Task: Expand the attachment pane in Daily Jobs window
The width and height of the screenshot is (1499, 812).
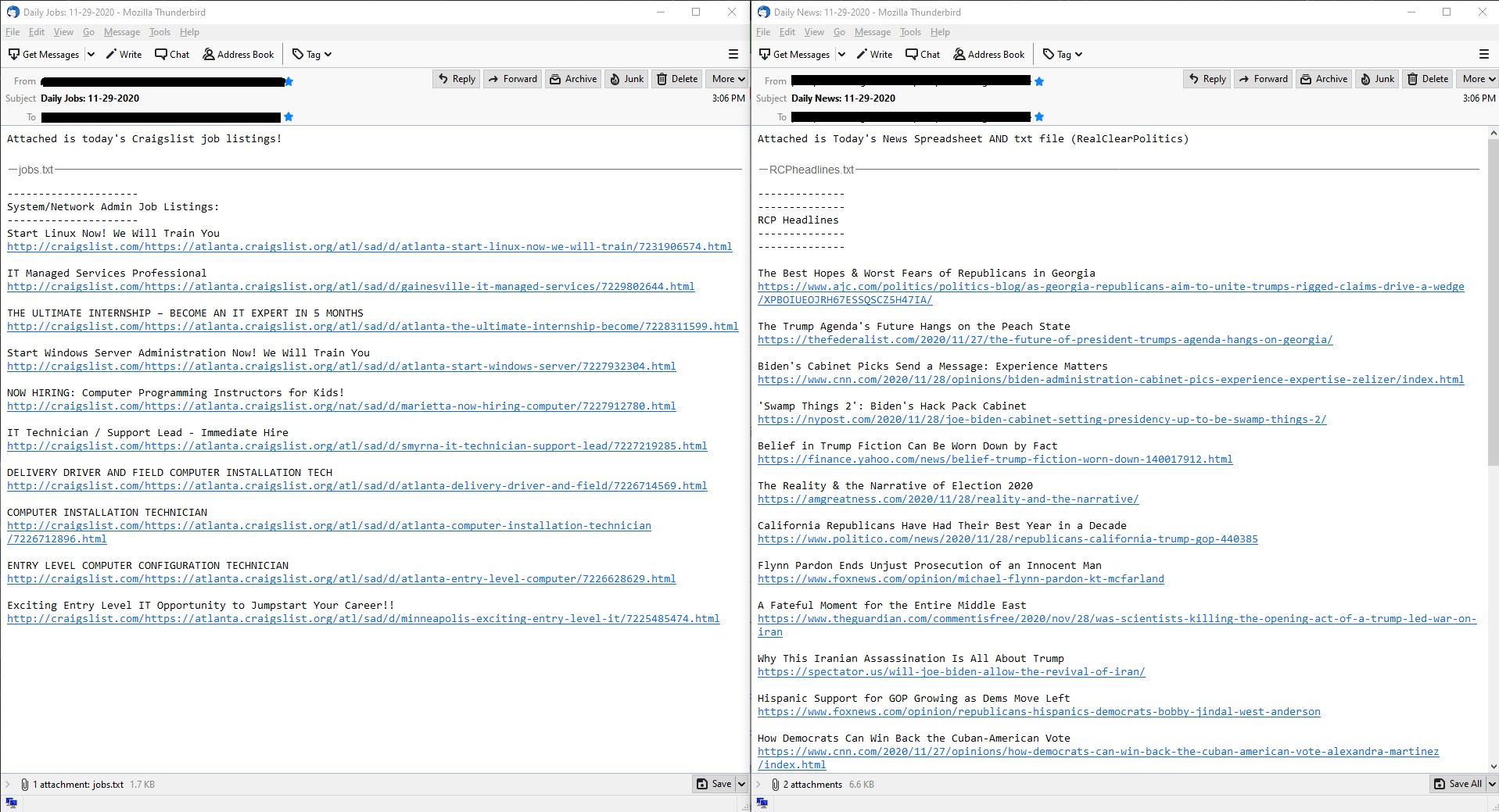Action: (x=8, y=784)
